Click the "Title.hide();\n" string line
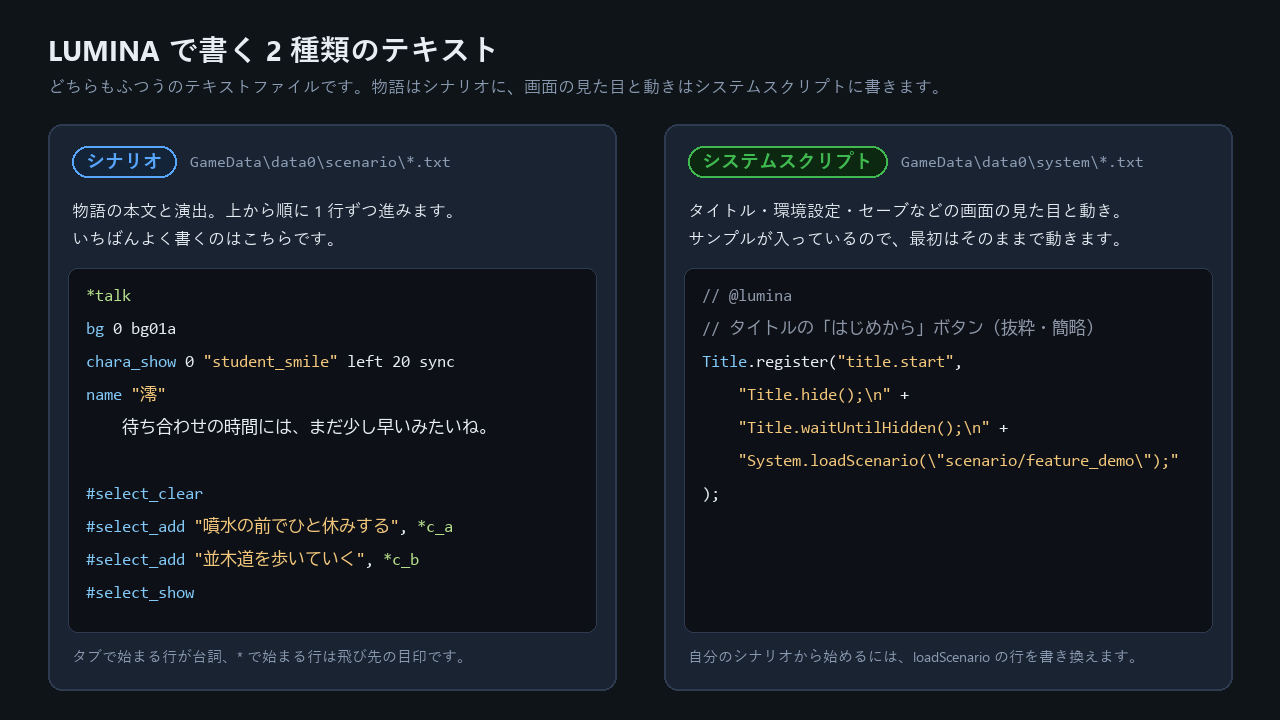 (823, 395)
